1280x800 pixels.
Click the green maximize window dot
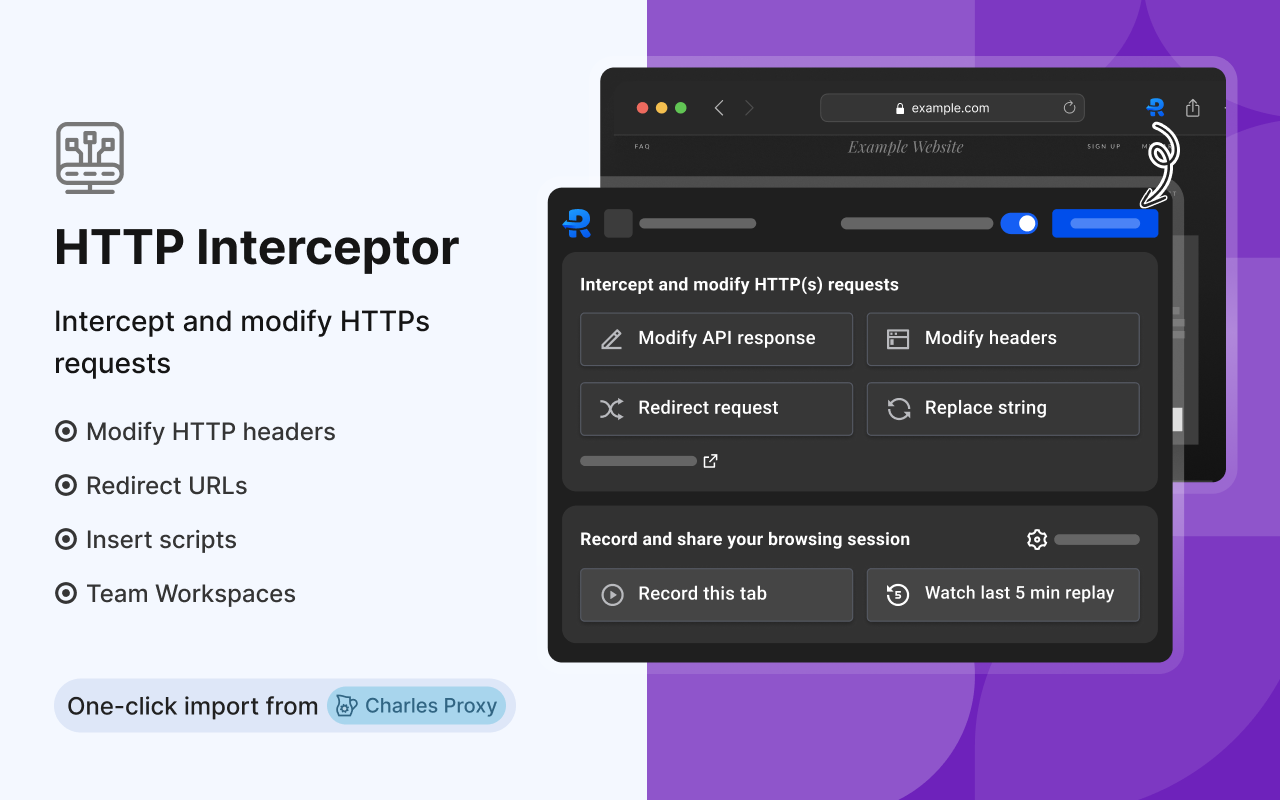click(681, 108)
